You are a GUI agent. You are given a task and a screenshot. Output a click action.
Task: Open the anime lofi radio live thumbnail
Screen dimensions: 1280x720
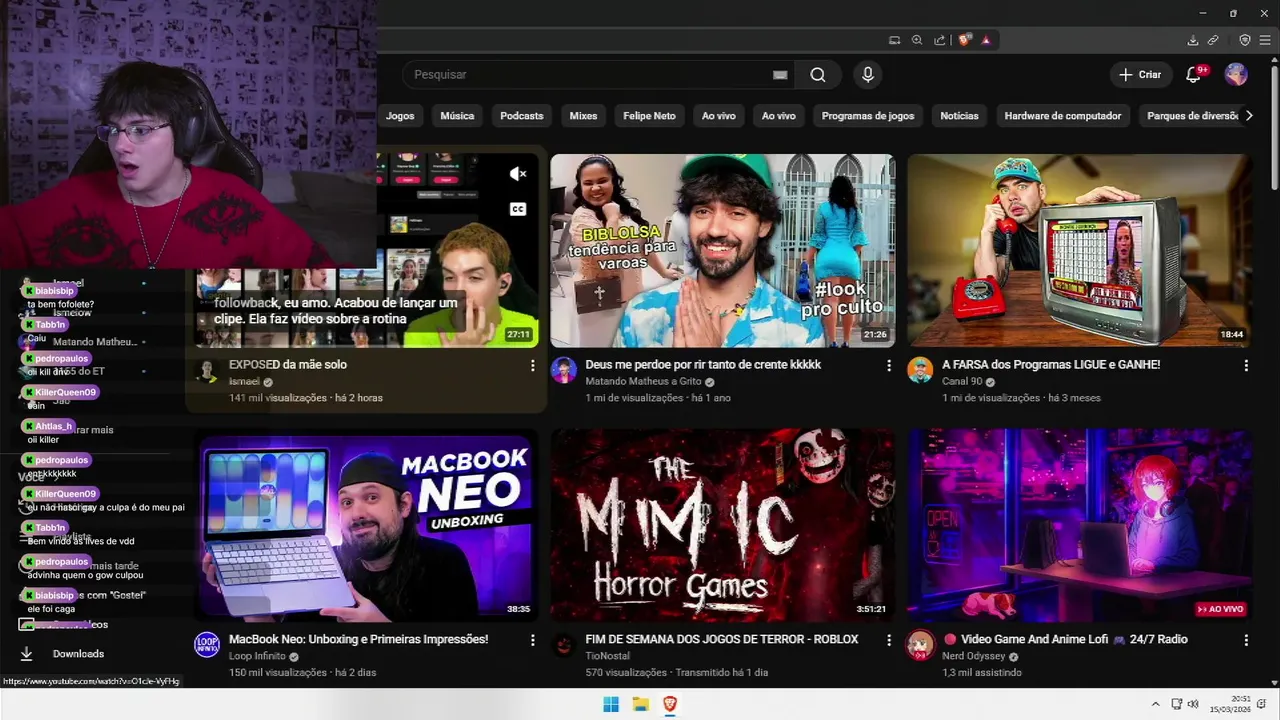[x=1079, y=525]
